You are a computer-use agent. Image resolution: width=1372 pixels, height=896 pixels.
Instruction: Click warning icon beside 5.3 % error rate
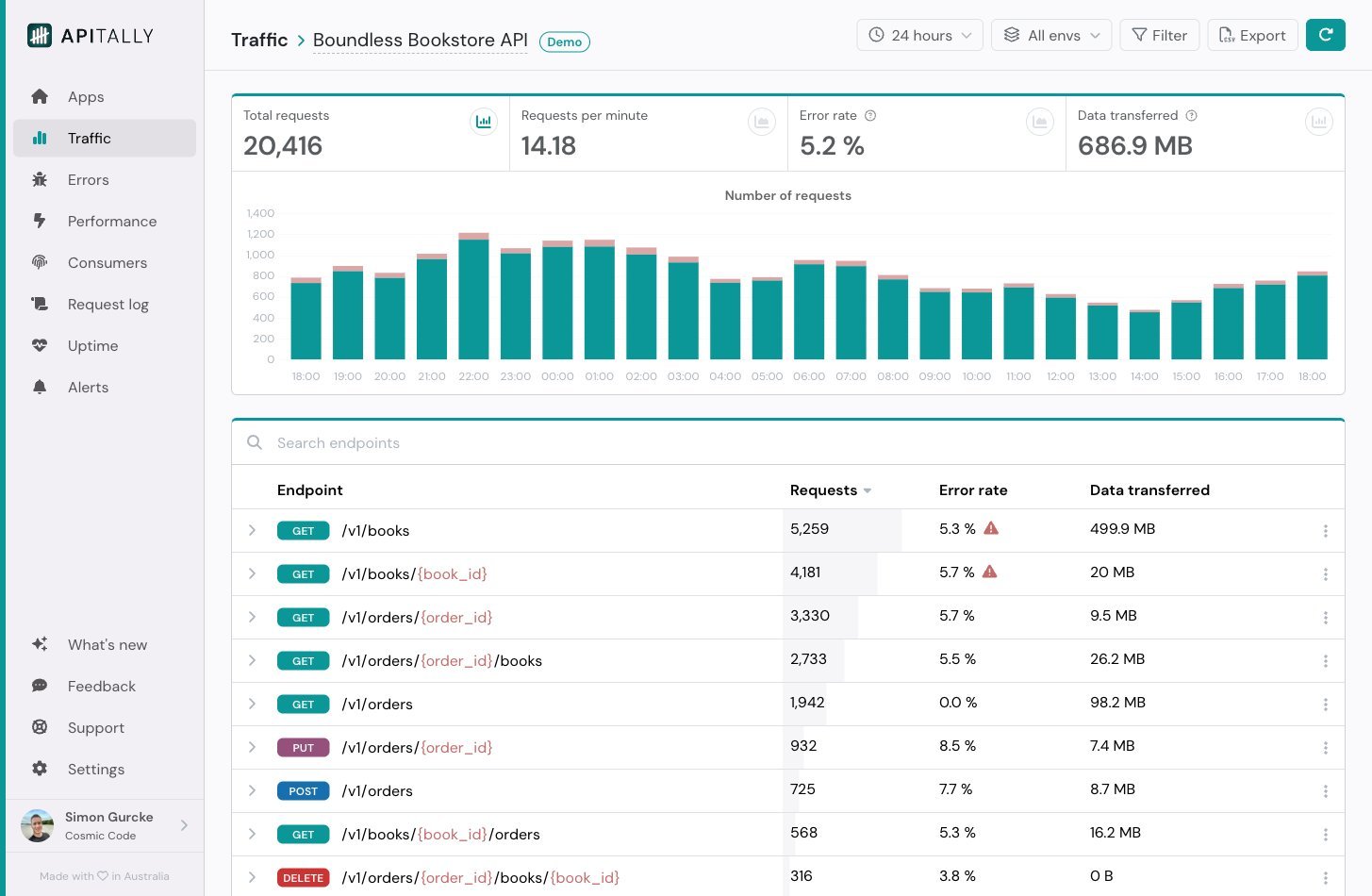click(991, 529)
